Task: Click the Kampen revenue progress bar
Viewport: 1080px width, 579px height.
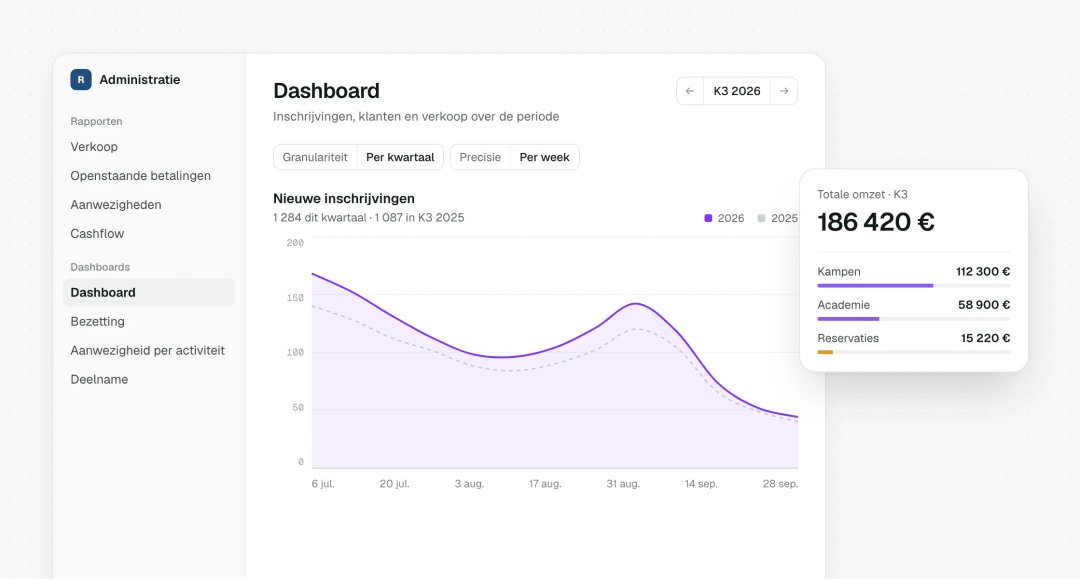Action: point(913,286)
